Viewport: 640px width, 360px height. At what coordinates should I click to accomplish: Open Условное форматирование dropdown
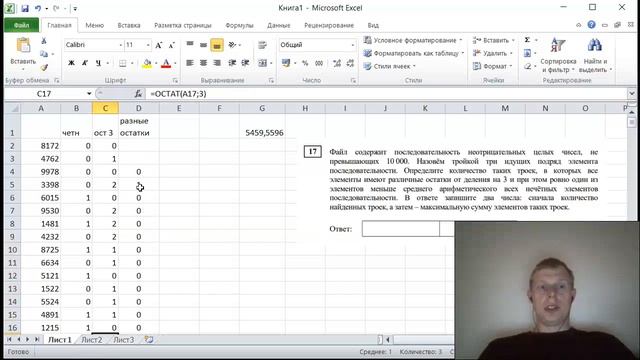(x=413, y=40)
